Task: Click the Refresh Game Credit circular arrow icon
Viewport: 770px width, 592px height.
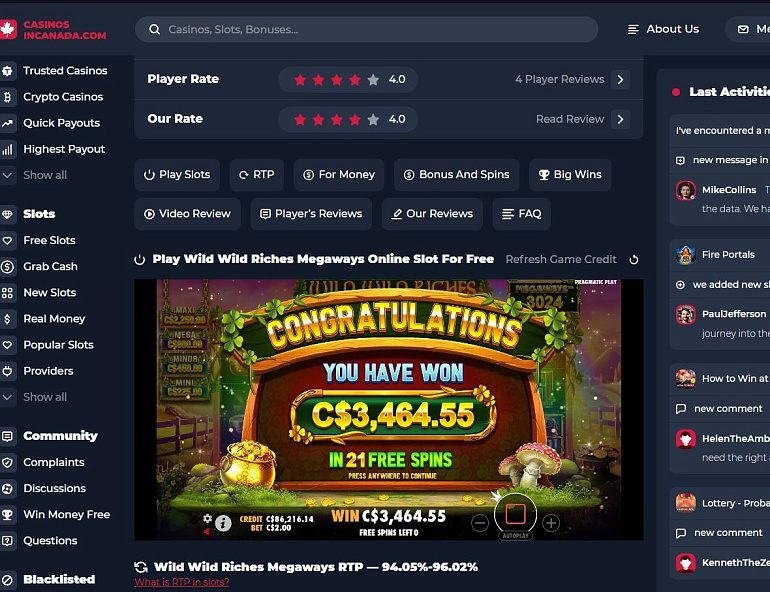Action: pyautogui.click(x=634, y=260)
